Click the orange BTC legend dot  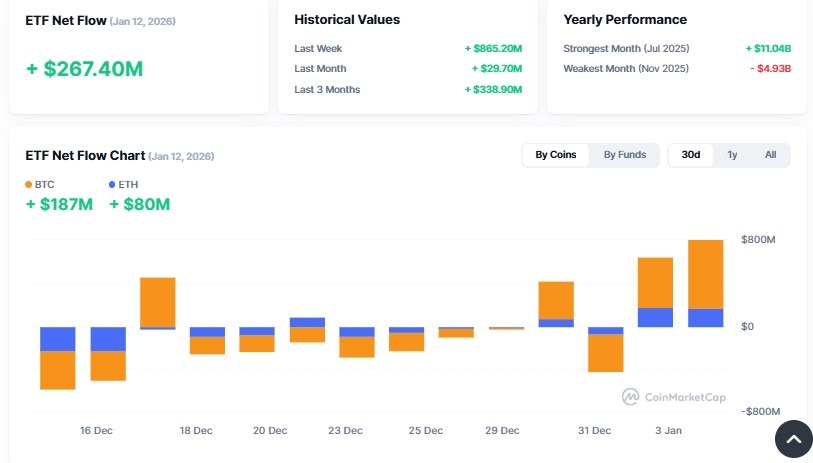(29, 184)
